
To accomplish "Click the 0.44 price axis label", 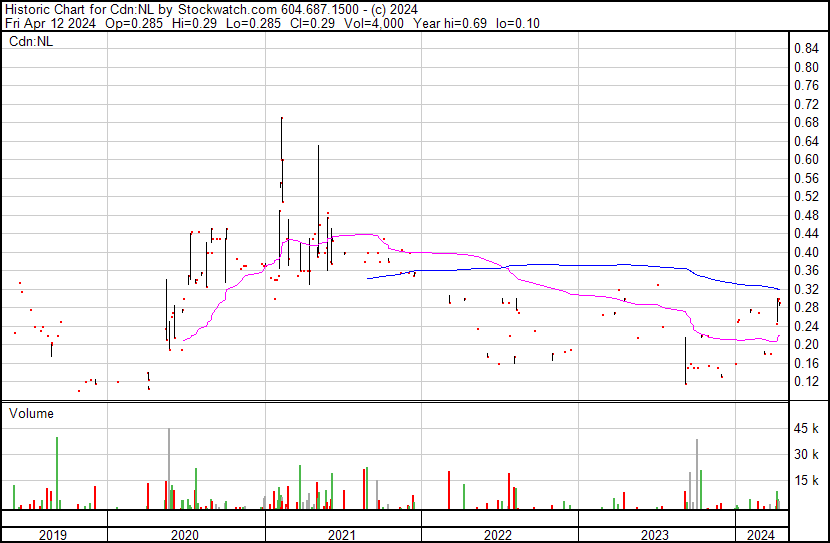I will coord(806,233).
